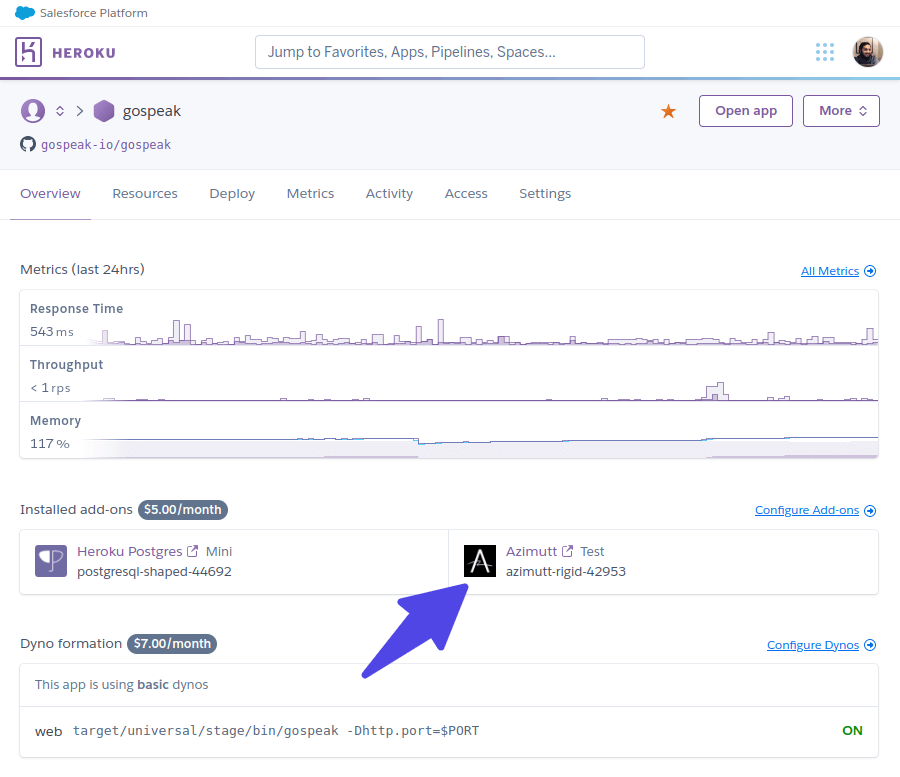Viewport: 900px width, 777px height.
Task: Click your profile avatar picture
Action: (x=867, y=52)
